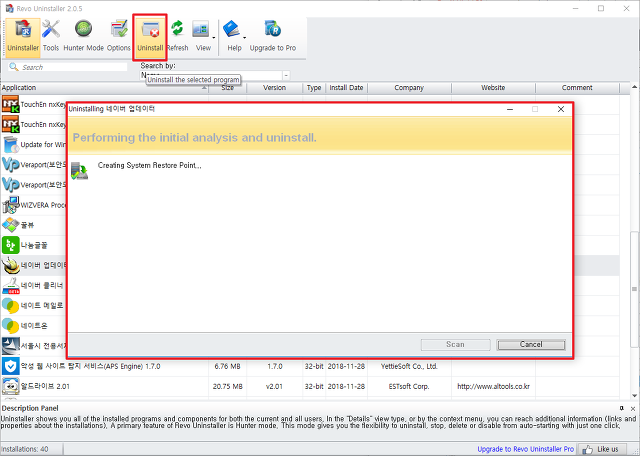The width and height of the screenshot is (640, 456).
Task: Open the View menu button
Action: pyautogui.click(x=203, y=36)
